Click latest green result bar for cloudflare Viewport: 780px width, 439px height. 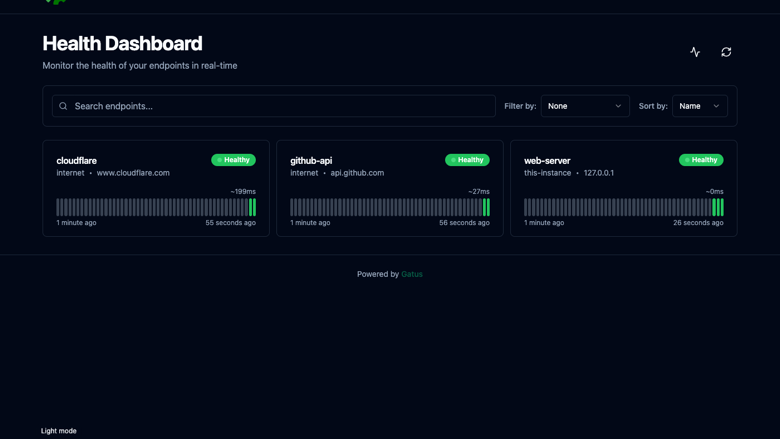click(255, 207)
